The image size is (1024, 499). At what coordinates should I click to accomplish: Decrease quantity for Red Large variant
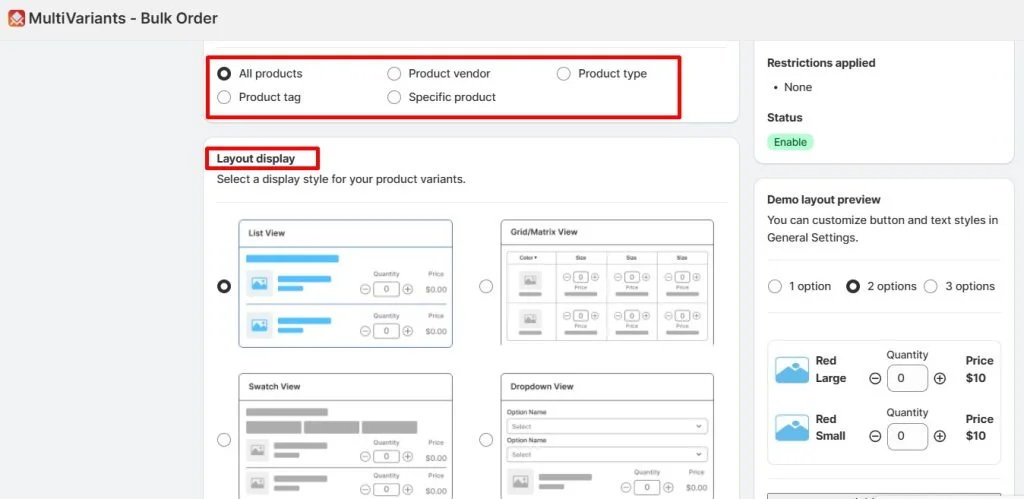click(875, 378)
